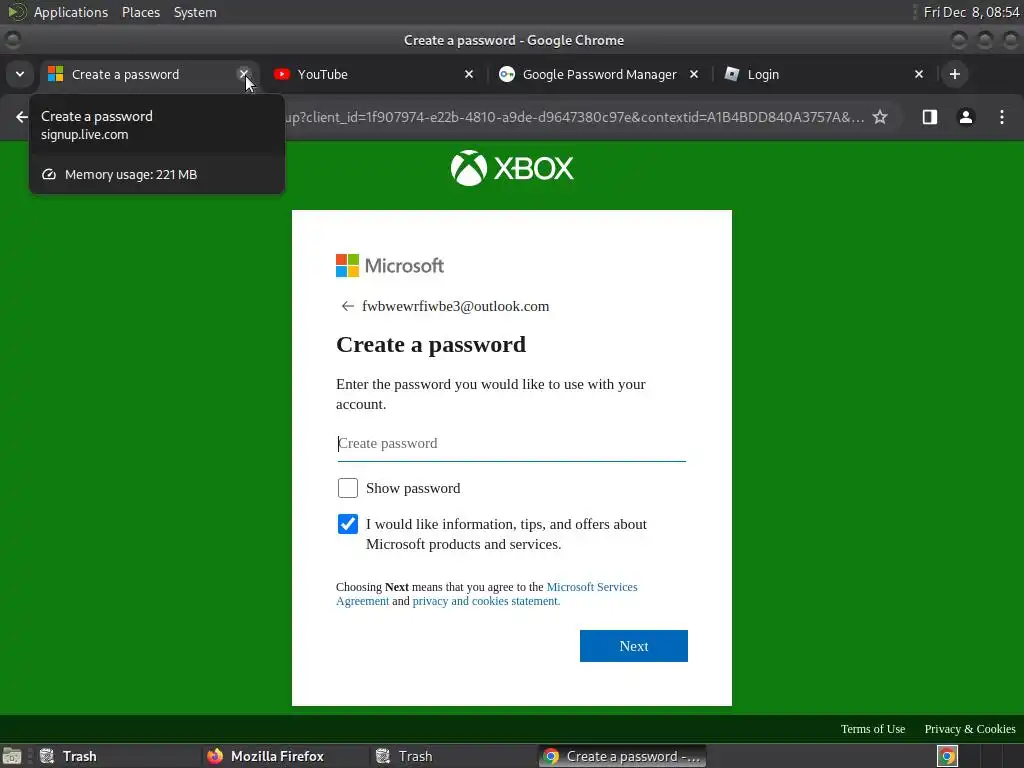The image size is (1024, 768).
Task: Click the fwbwewrfiwbe3@outlook.com email text
Action: [x=455, y=306]
